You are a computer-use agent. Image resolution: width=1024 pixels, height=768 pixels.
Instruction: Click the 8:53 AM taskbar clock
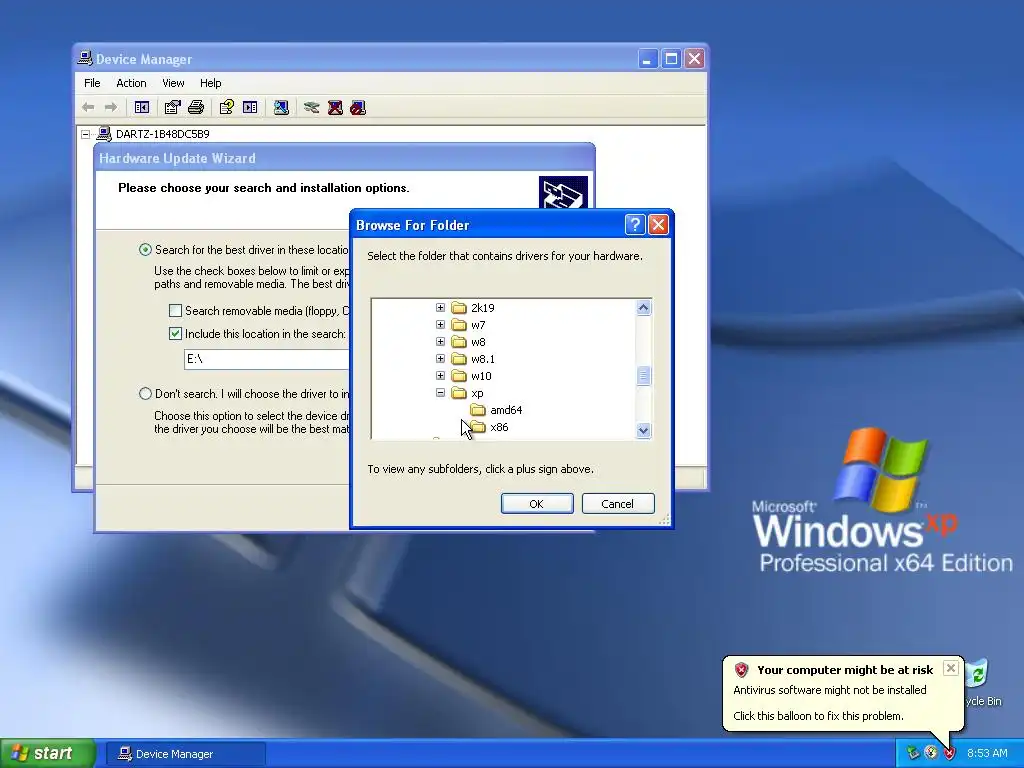click(x=987, y=754)
